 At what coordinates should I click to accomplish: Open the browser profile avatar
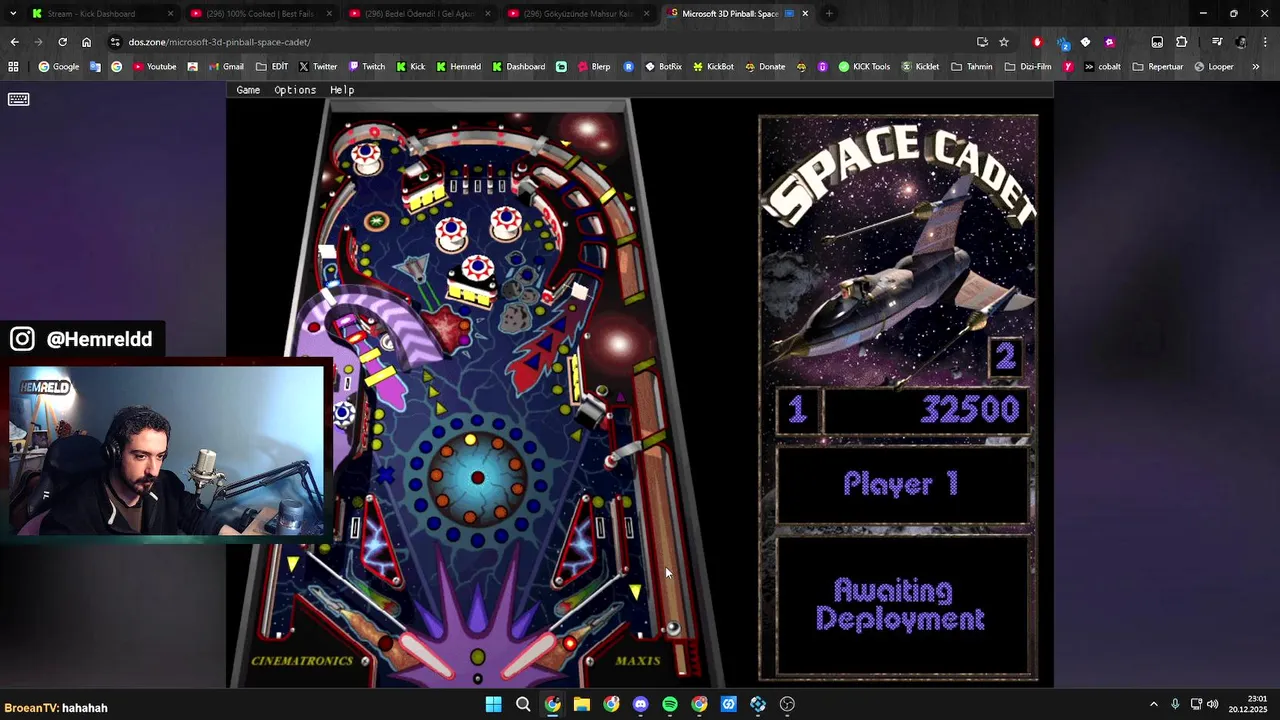[1241, 42]
